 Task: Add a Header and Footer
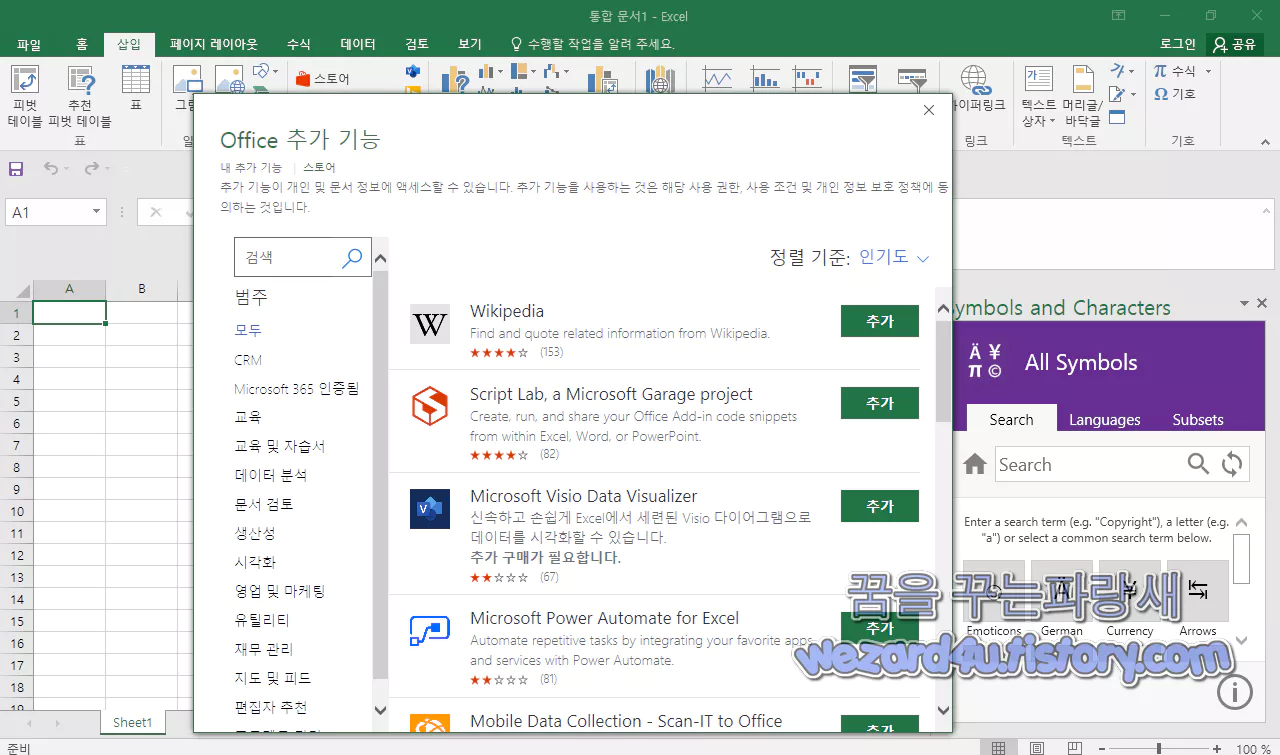(x=1082, y=97)
